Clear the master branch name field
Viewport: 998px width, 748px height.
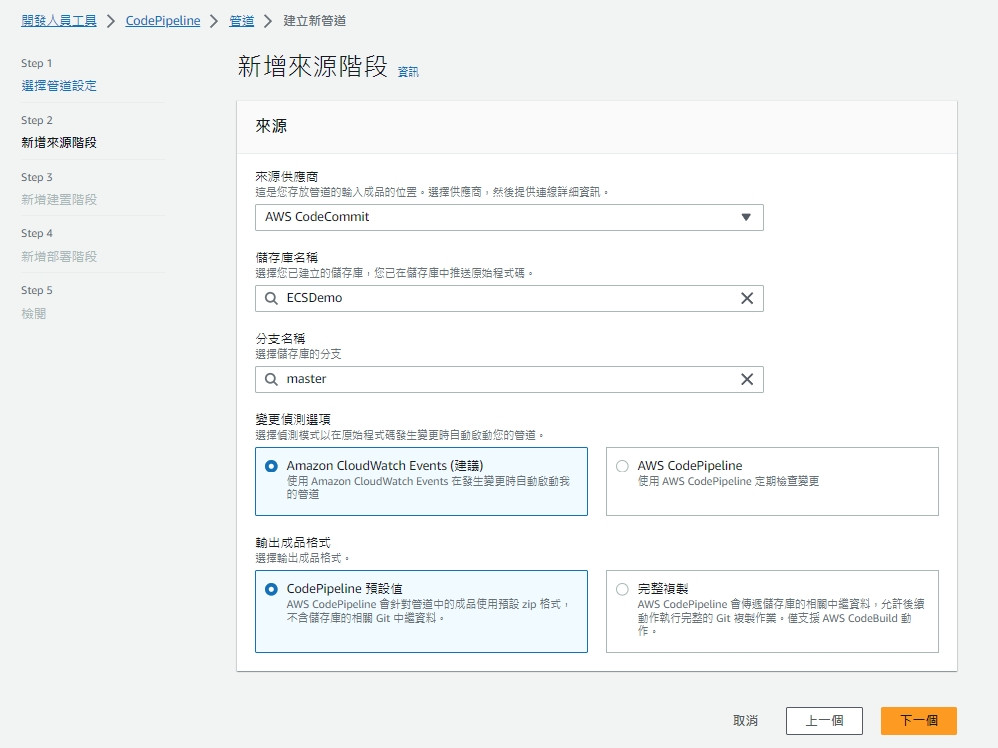pos(747,379)
